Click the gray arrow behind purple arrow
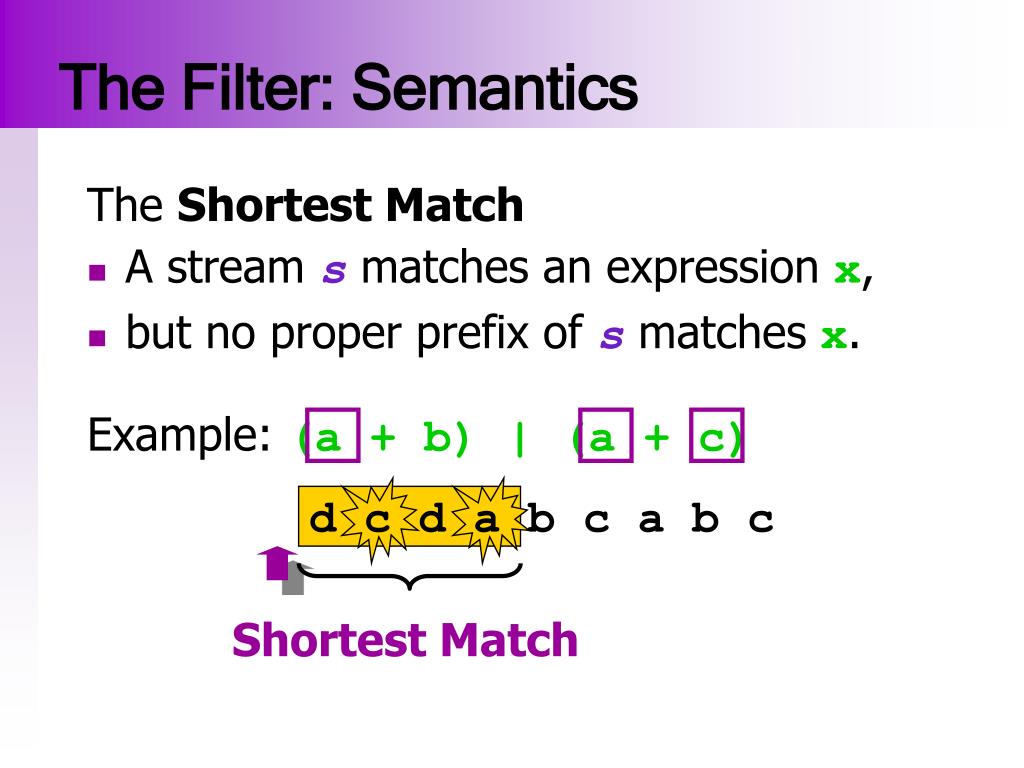This screenshot has width=1024, height=768. point(295,579)
